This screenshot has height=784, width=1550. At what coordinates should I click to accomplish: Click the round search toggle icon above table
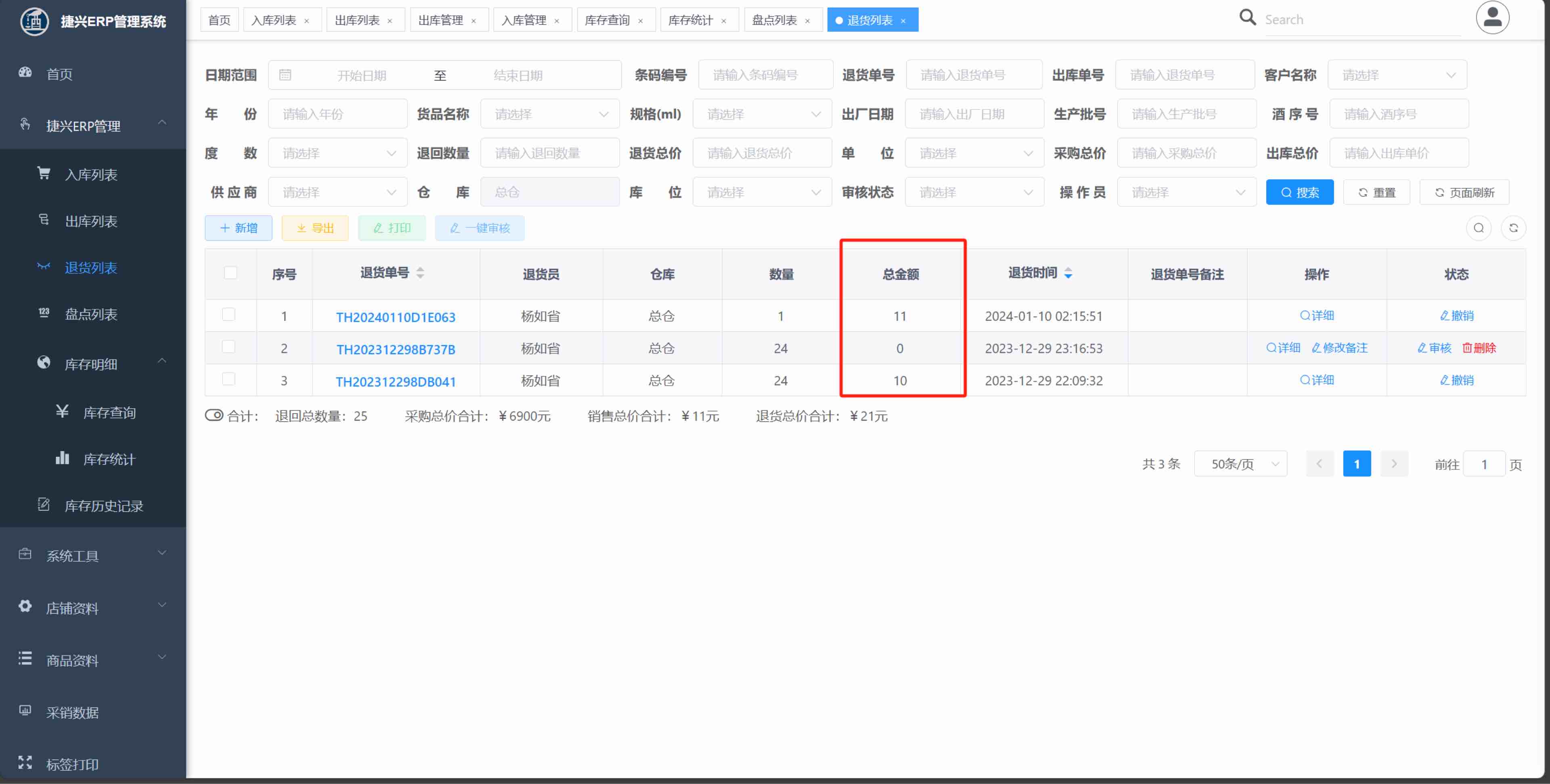coord(1479,228)
